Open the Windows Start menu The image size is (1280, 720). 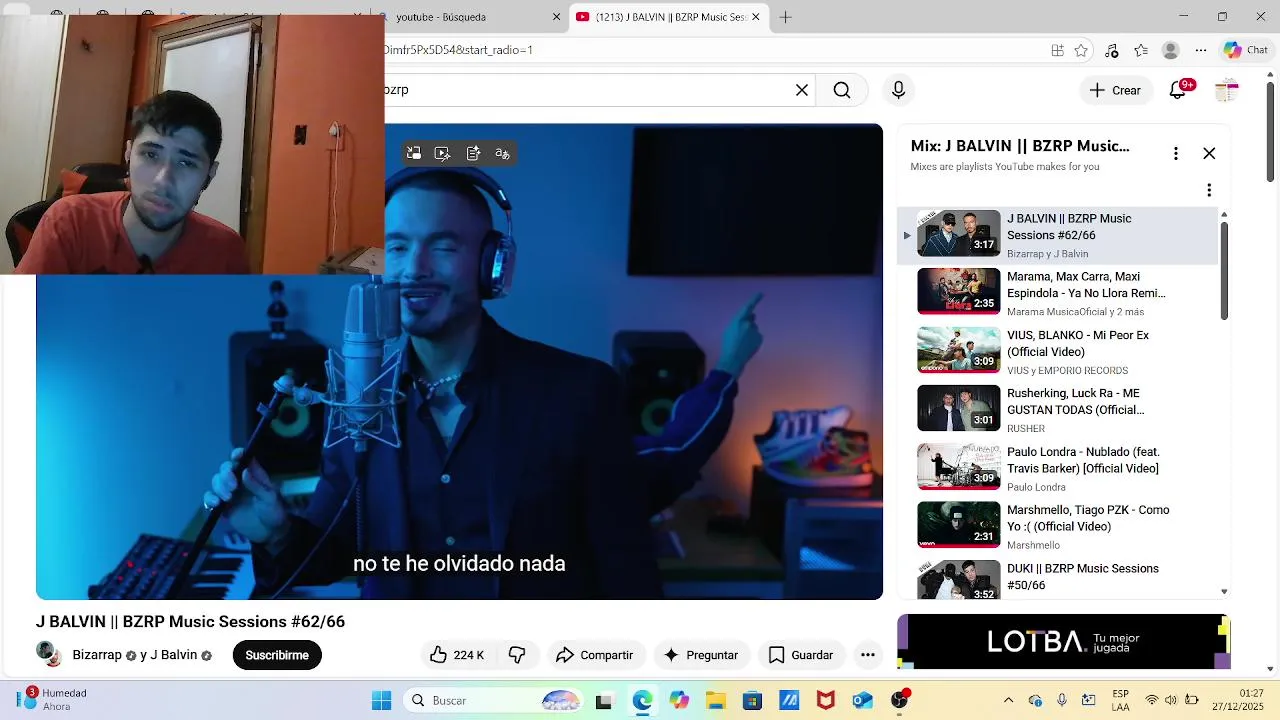(x=381, y=701)
